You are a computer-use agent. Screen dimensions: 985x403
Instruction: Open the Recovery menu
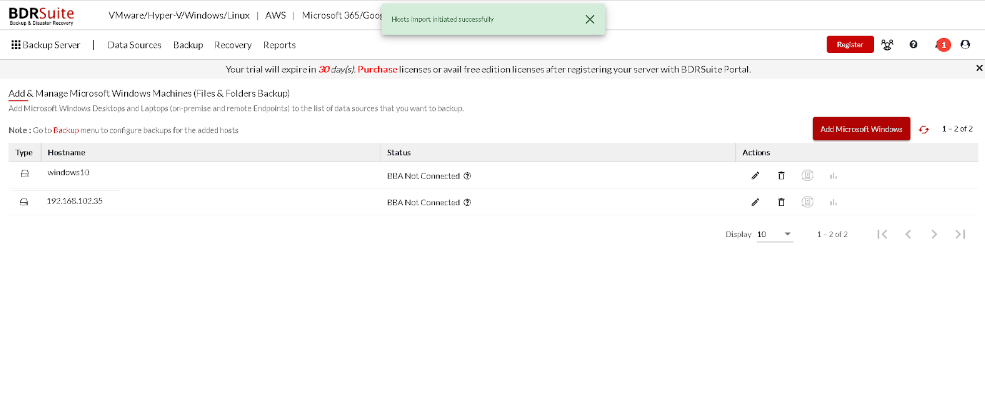(232, 45)
